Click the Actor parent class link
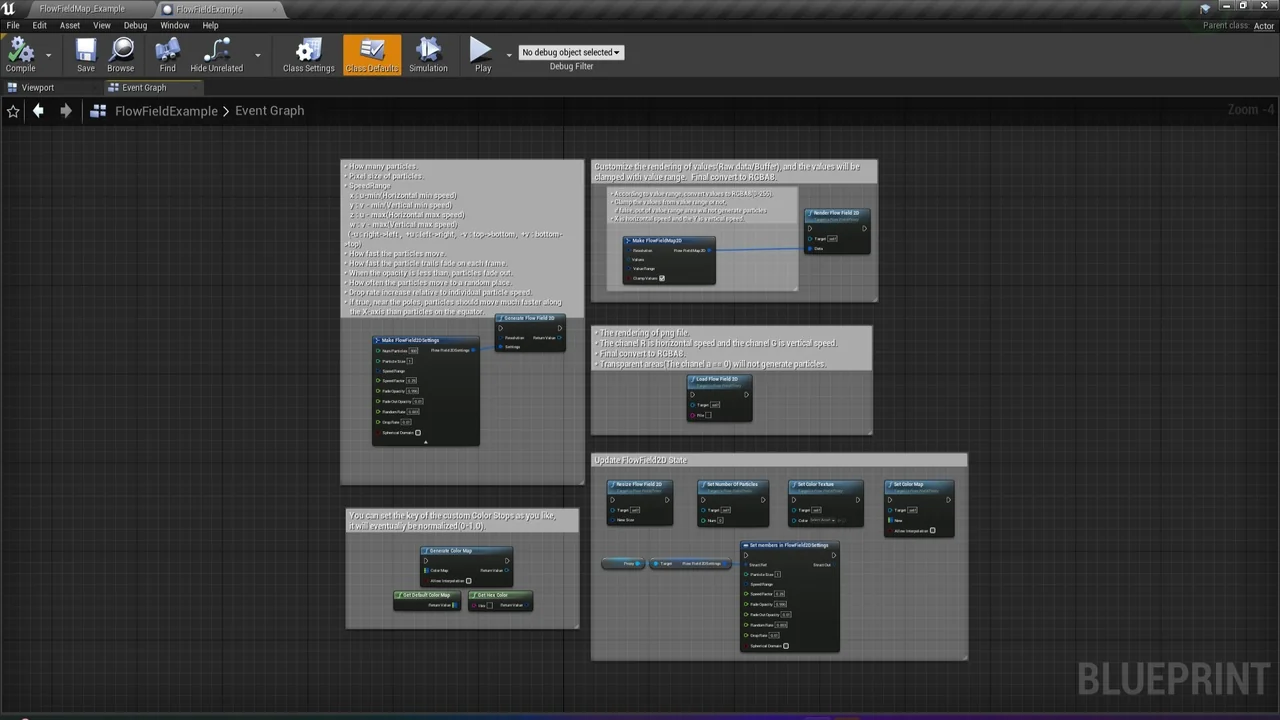 tap(1264, 26)
